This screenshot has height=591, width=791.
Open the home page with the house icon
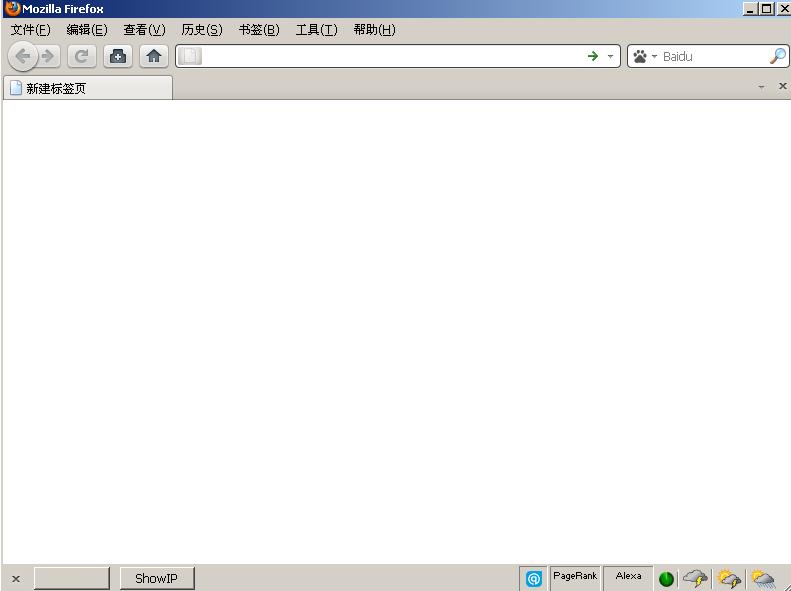pos(154,56)
